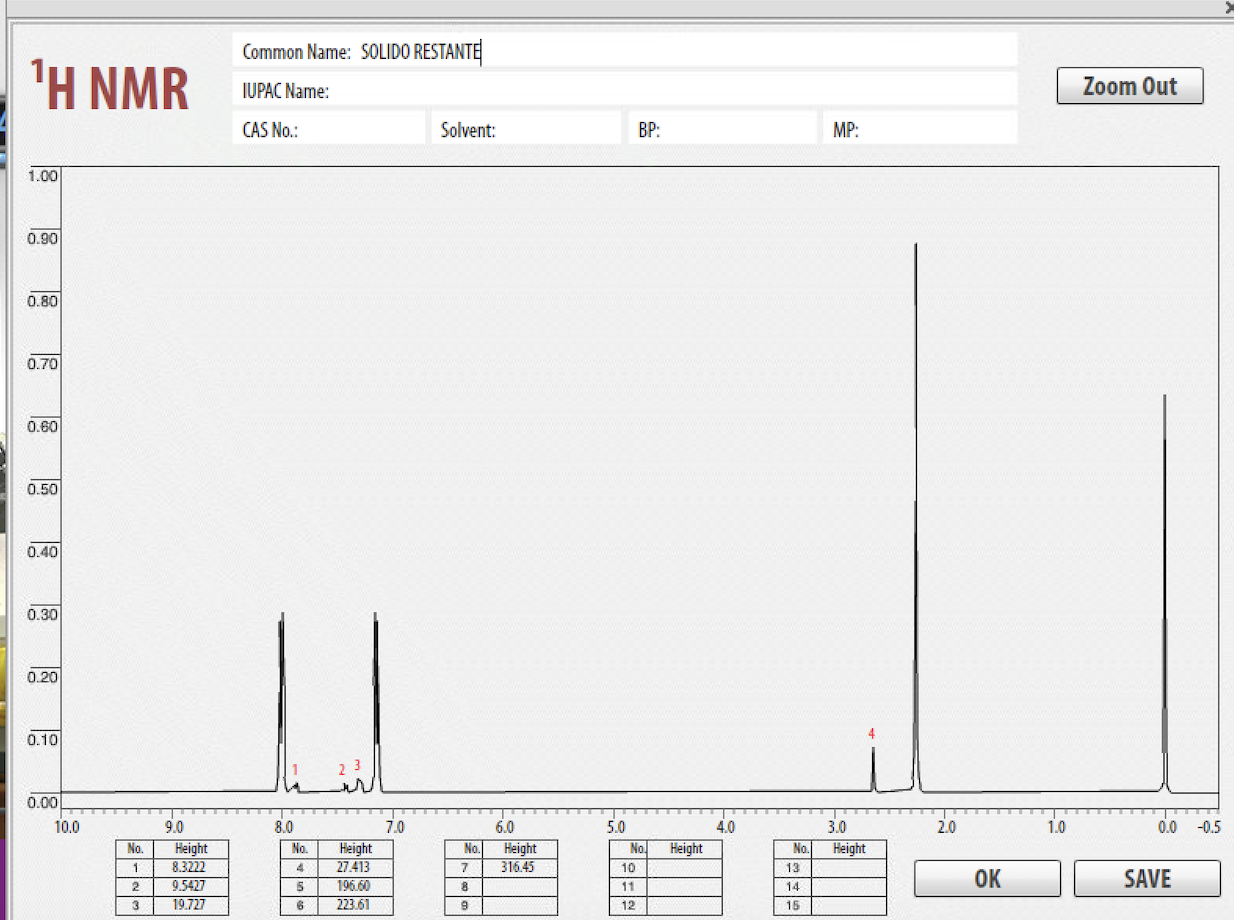1234x920 pixels.
Task: Click red peak marker 3 near 7.3 ppm
Action: [357, 766]
